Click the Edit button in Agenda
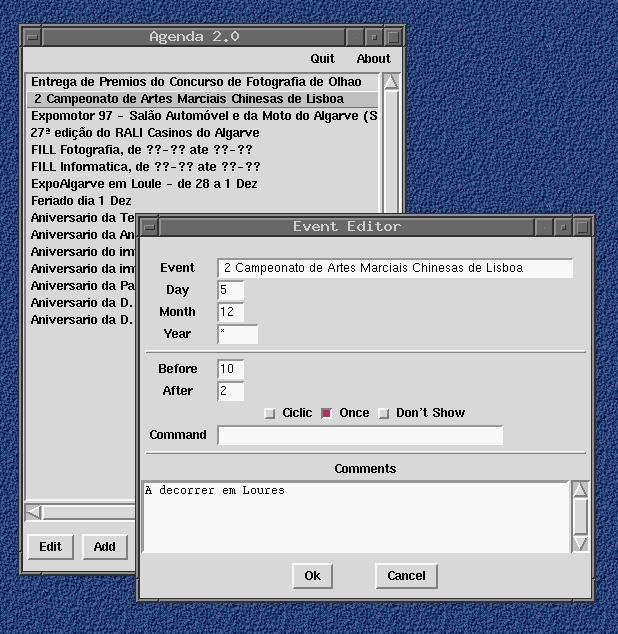Viewport: 618px width, 634px height. point(51,547)
